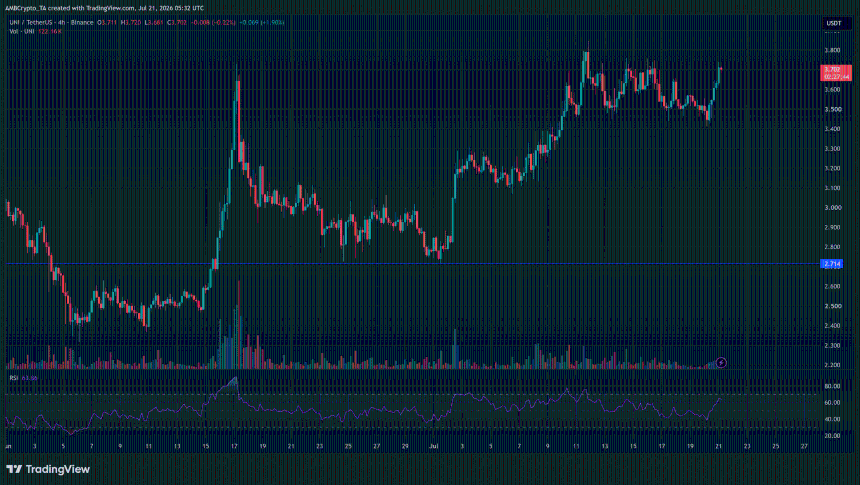Click the 2.900 price axis label
The width and height of the screenshot is (860, 485).
tap(833, 227)
